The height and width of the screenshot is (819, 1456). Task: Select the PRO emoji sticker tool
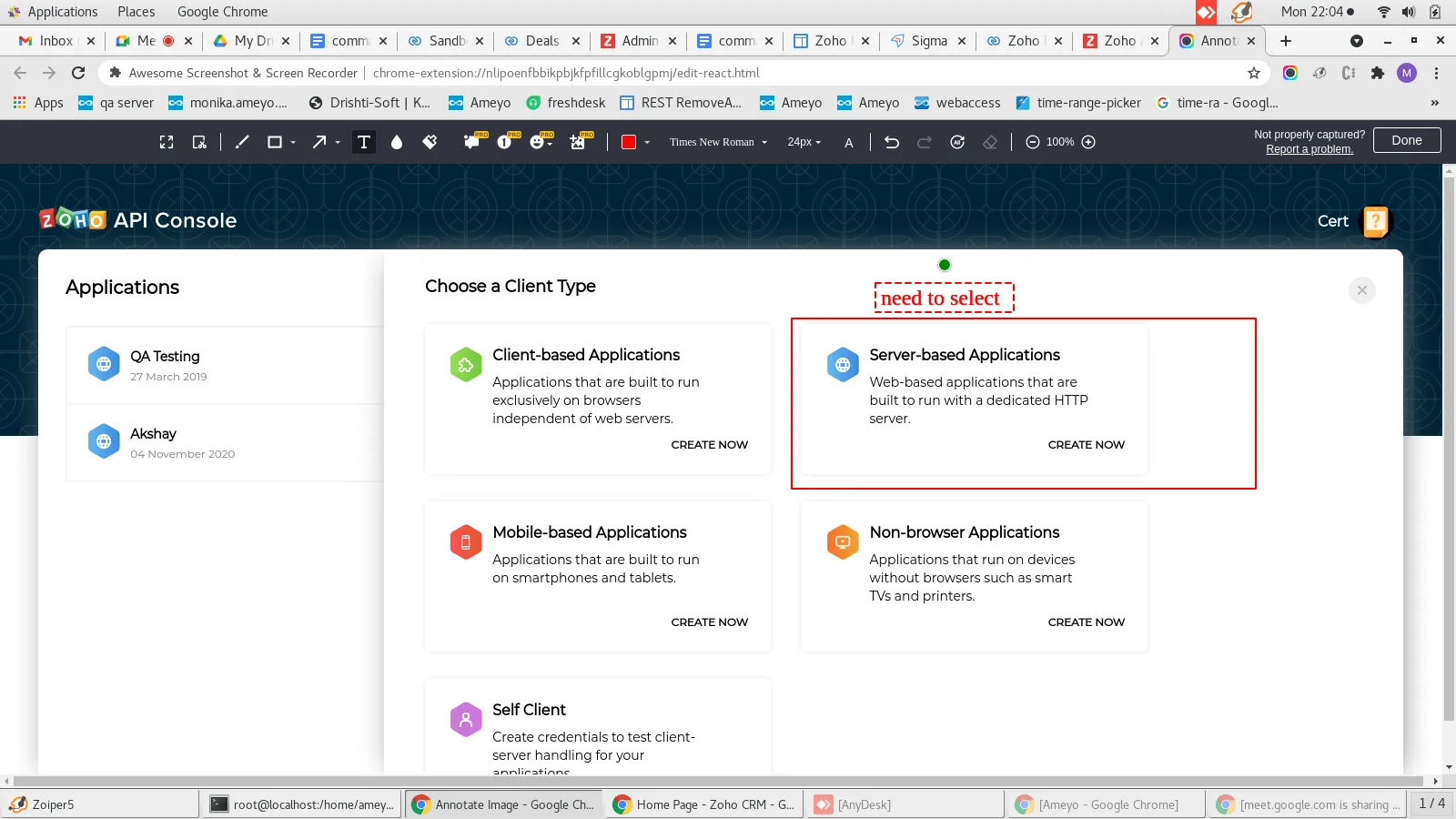point(537,141)
